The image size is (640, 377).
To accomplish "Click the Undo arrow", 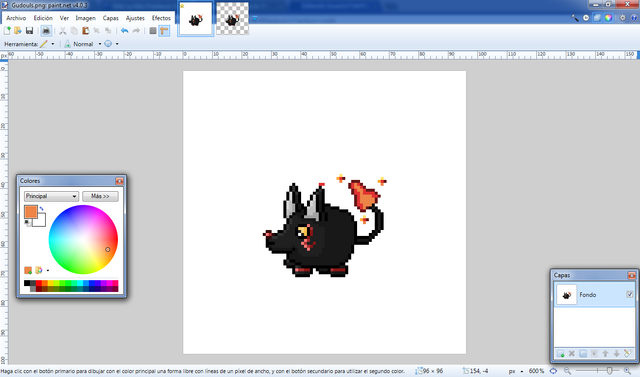I will tap(124, 31).
